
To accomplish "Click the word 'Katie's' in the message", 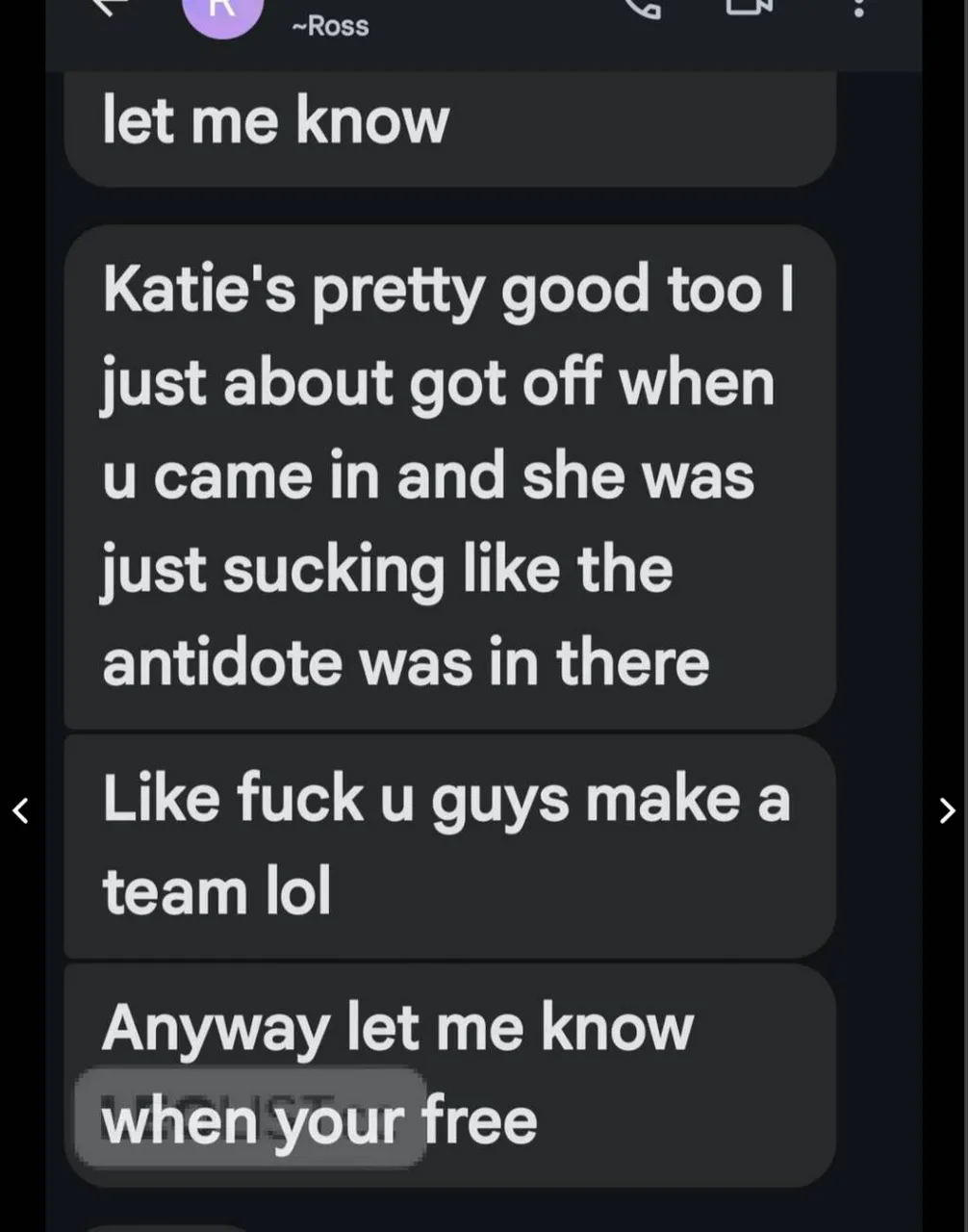I will [199, 289].
